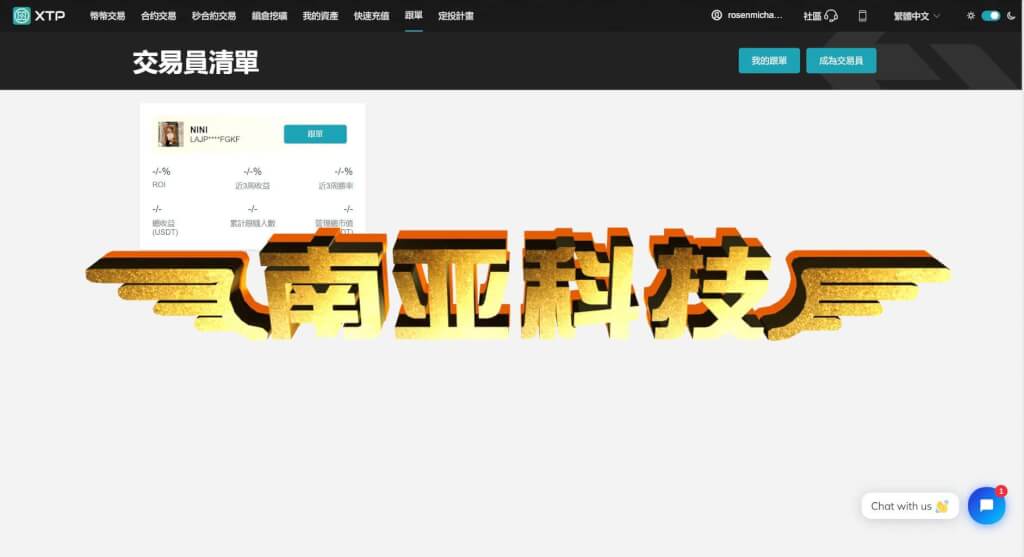Select the 跟單 navigation tab

click(413, 15)
